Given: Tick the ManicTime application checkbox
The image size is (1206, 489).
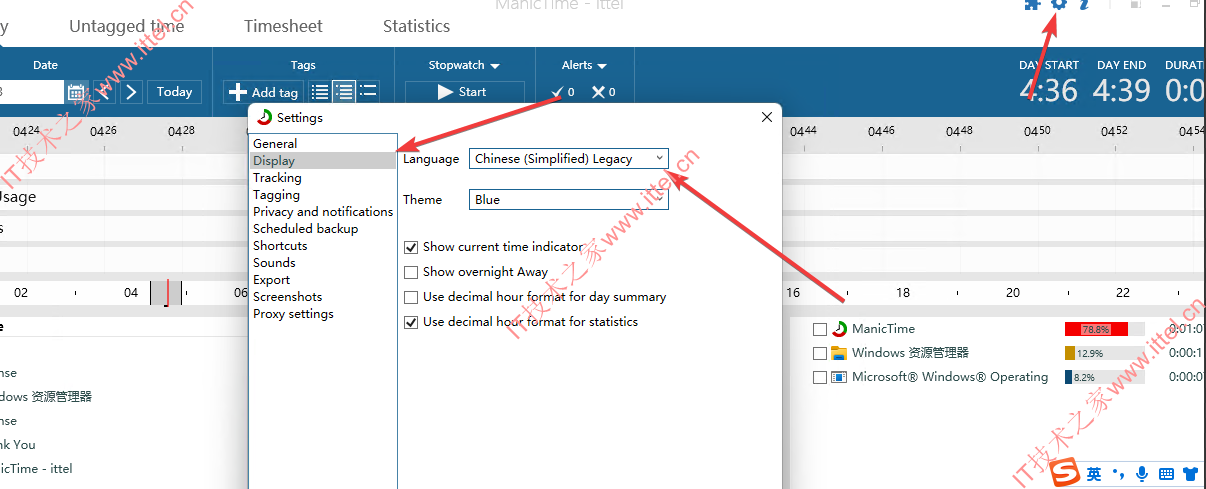Looking at the screenshot, I should click(820, 329).
